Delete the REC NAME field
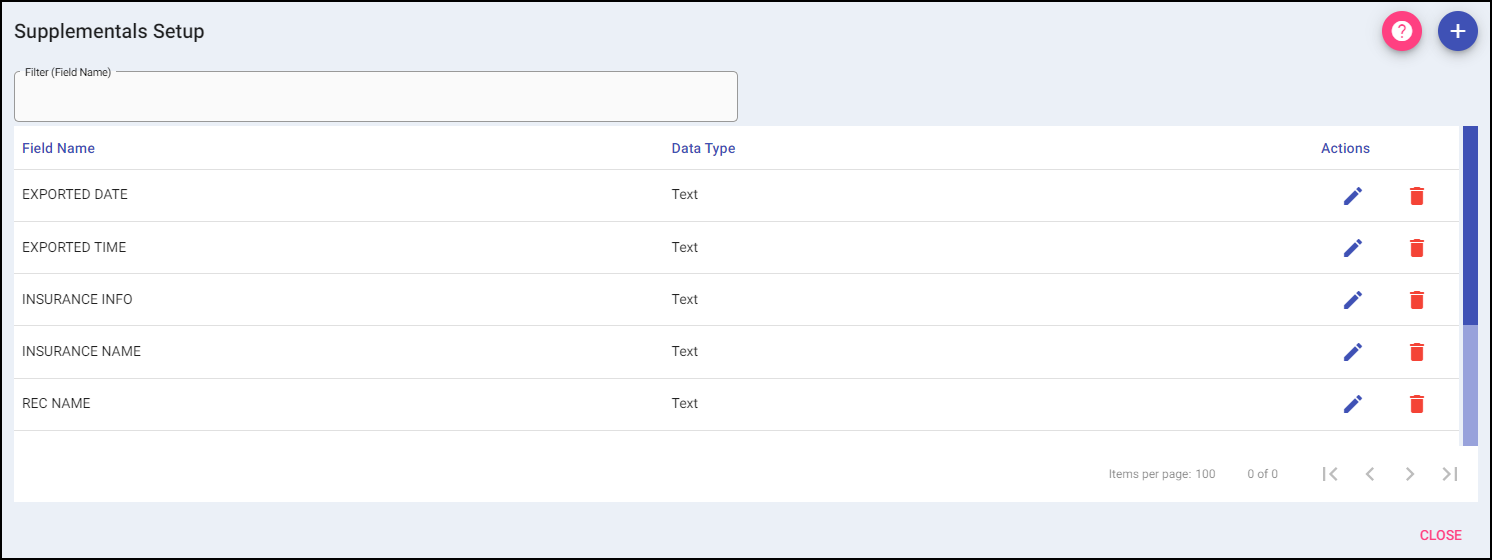Viewport: 1492px width, 560px height. pyautogui.click(x=1416, y=404)
